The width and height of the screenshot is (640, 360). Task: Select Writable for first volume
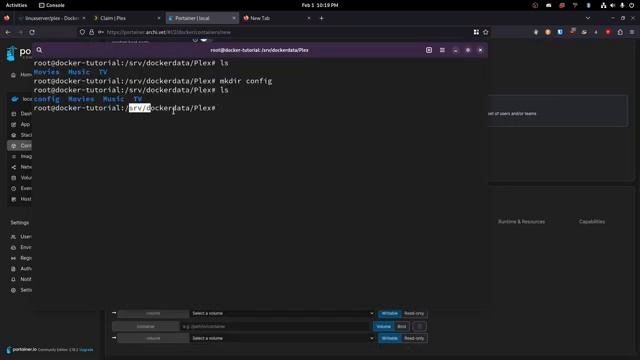pos(389,313)
